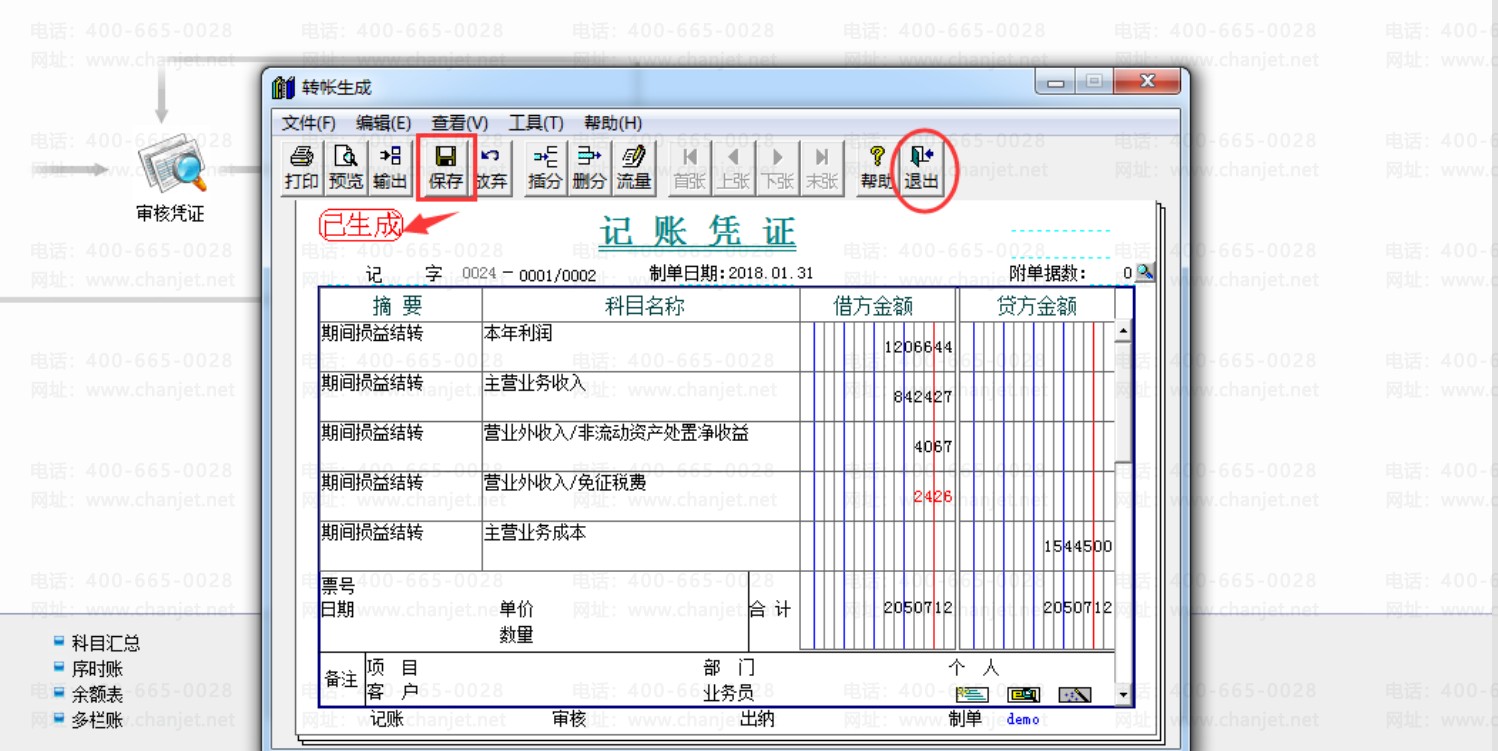Save the voucher with the 保存 icon
1498x751 pixels.
pyautogui.click(x=446, y=167)
